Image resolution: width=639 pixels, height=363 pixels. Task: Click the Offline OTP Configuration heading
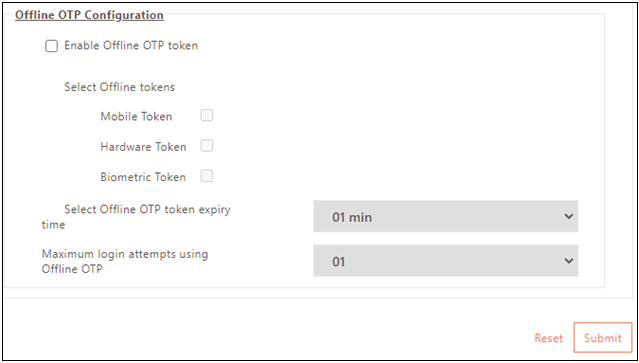(89, 15)
